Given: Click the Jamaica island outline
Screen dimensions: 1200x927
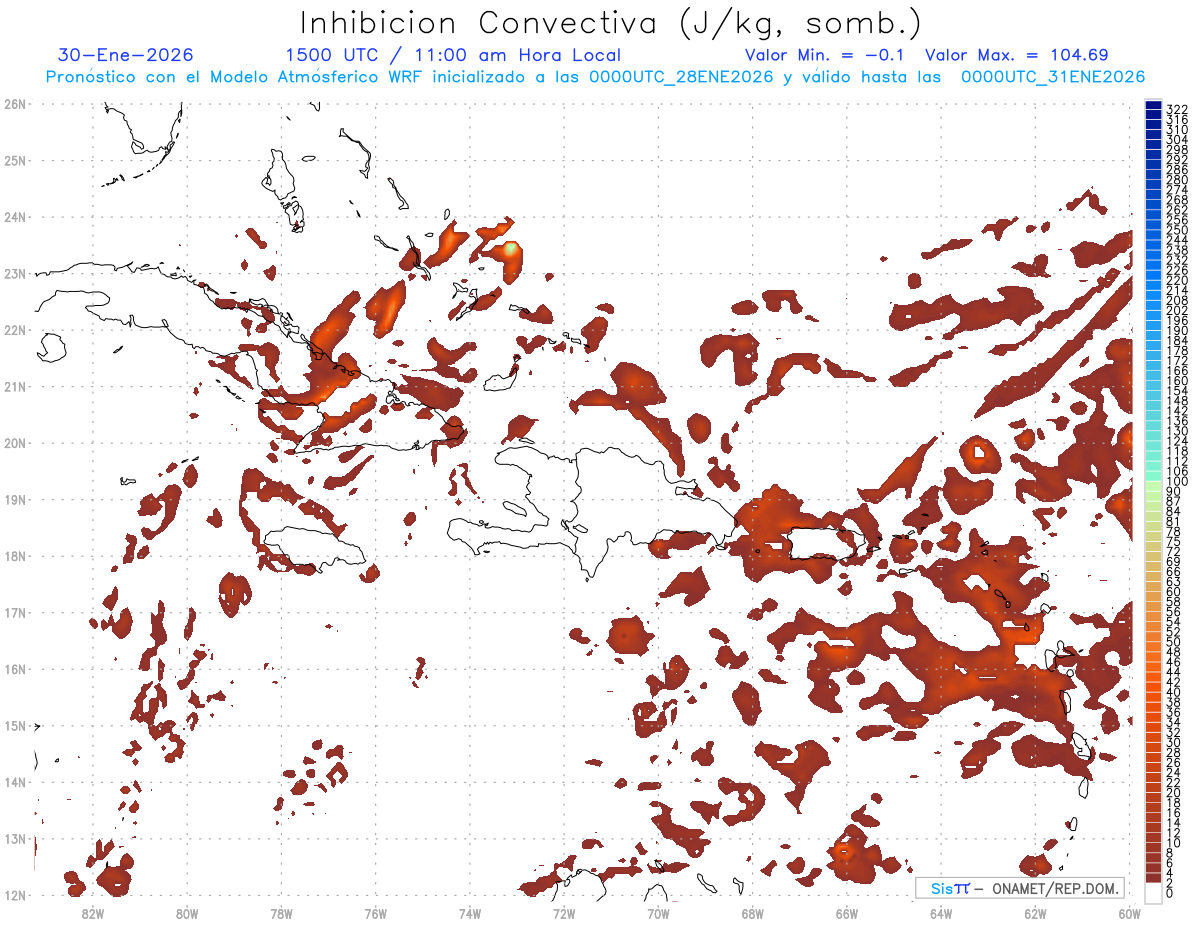Looking at the screenshot, I should (313, 549).
